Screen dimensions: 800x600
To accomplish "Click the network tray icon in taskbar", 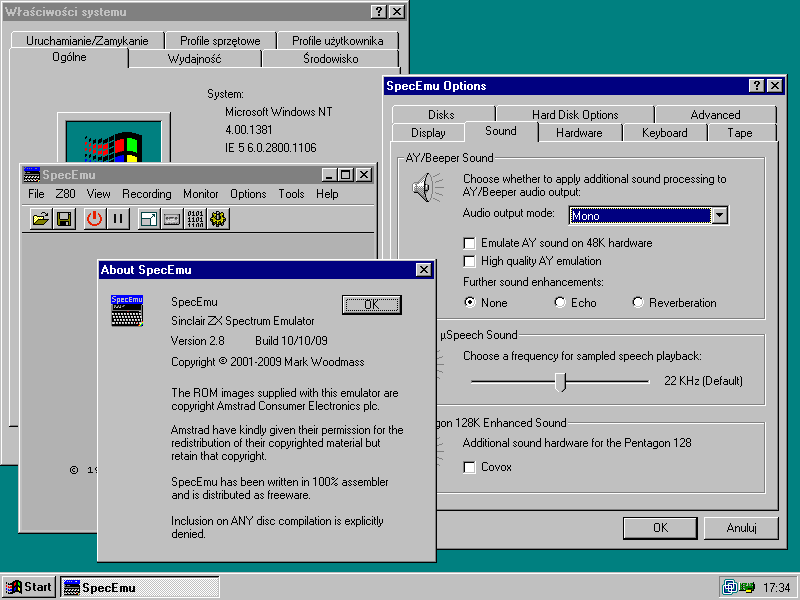I will (731, 587).
